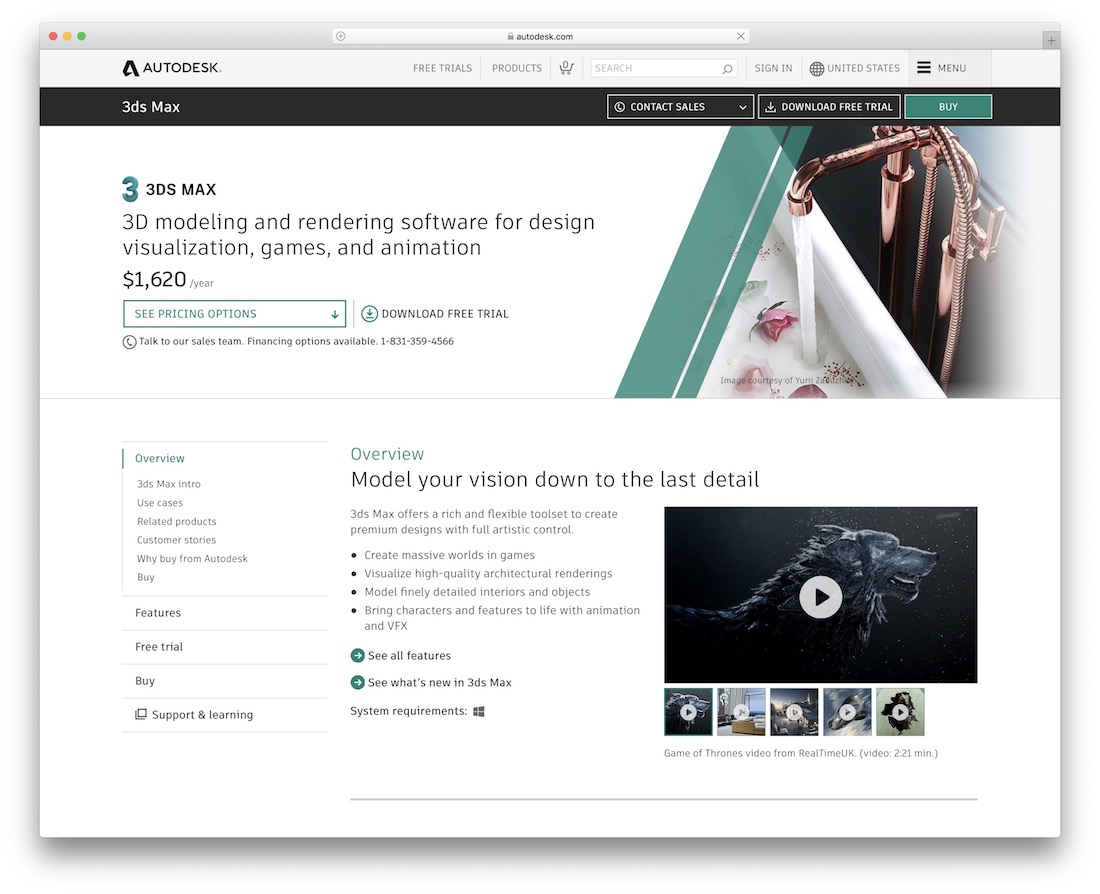Stop loading with address bar X icon

tap(741, 36)
